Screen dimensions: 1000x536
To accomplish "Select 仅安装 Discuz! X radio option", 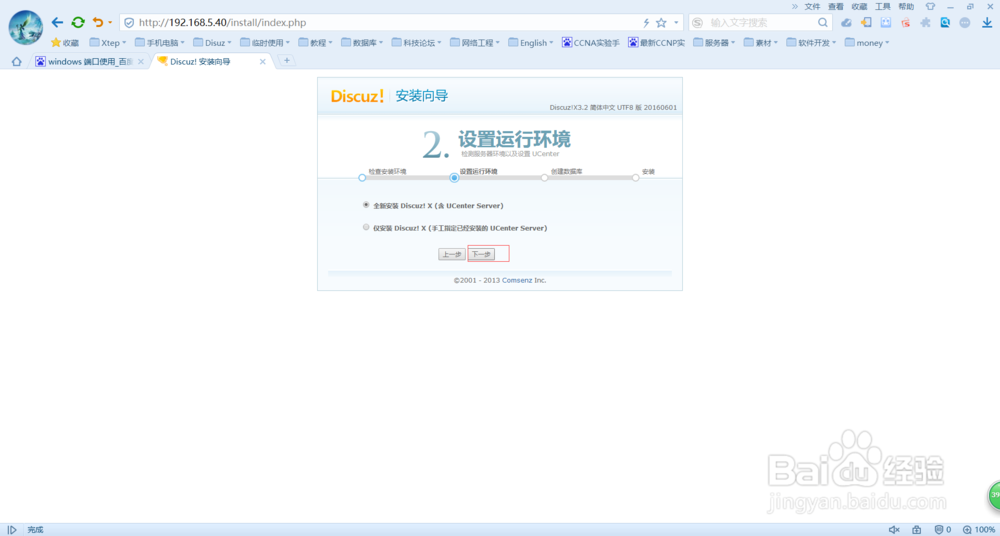I will [x=365, y=227].
